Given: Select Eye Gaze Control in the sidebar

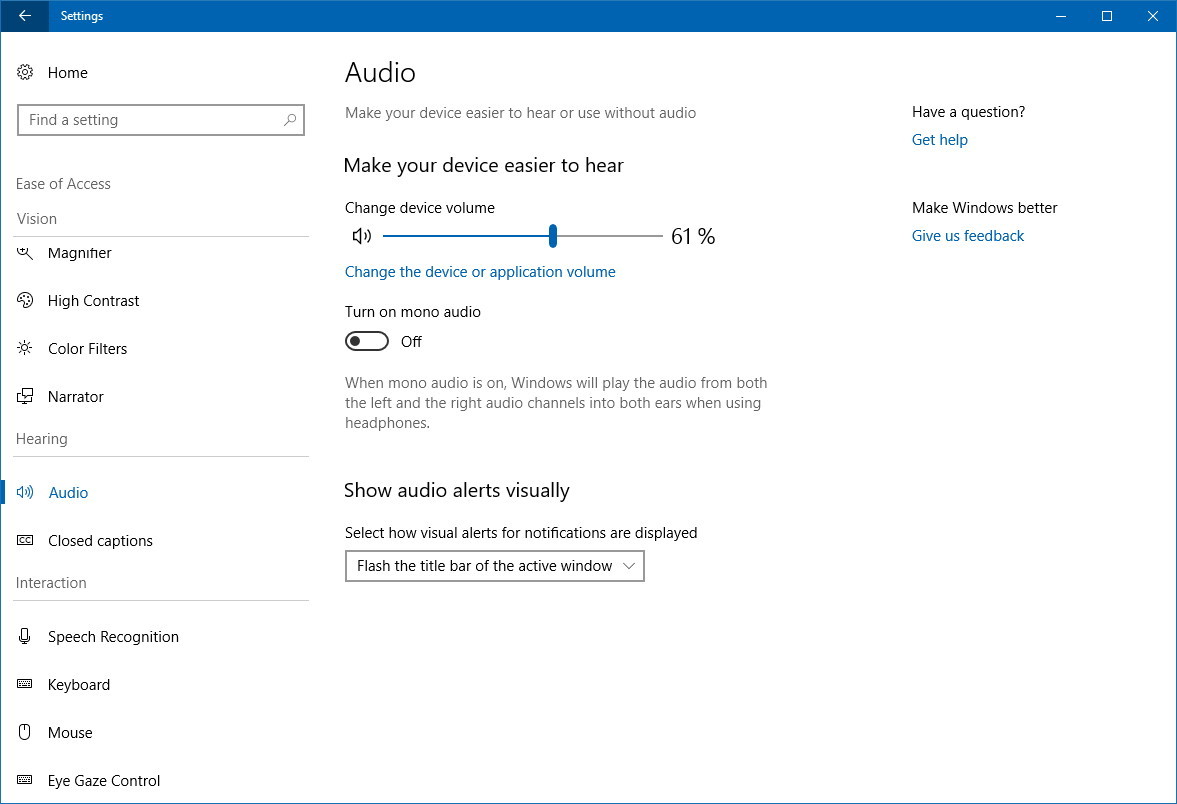Looking at the screenshot, I should (x=104, y=781).
